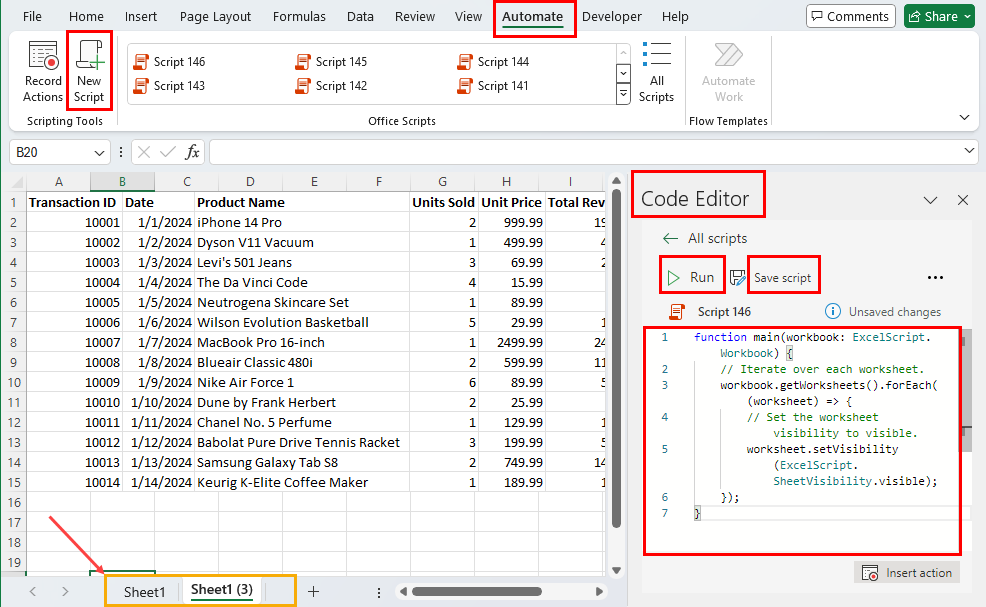Click the Insert action button
Image resolution: width=986 pixels, height=607 pixels.
(x=907, y=573)
